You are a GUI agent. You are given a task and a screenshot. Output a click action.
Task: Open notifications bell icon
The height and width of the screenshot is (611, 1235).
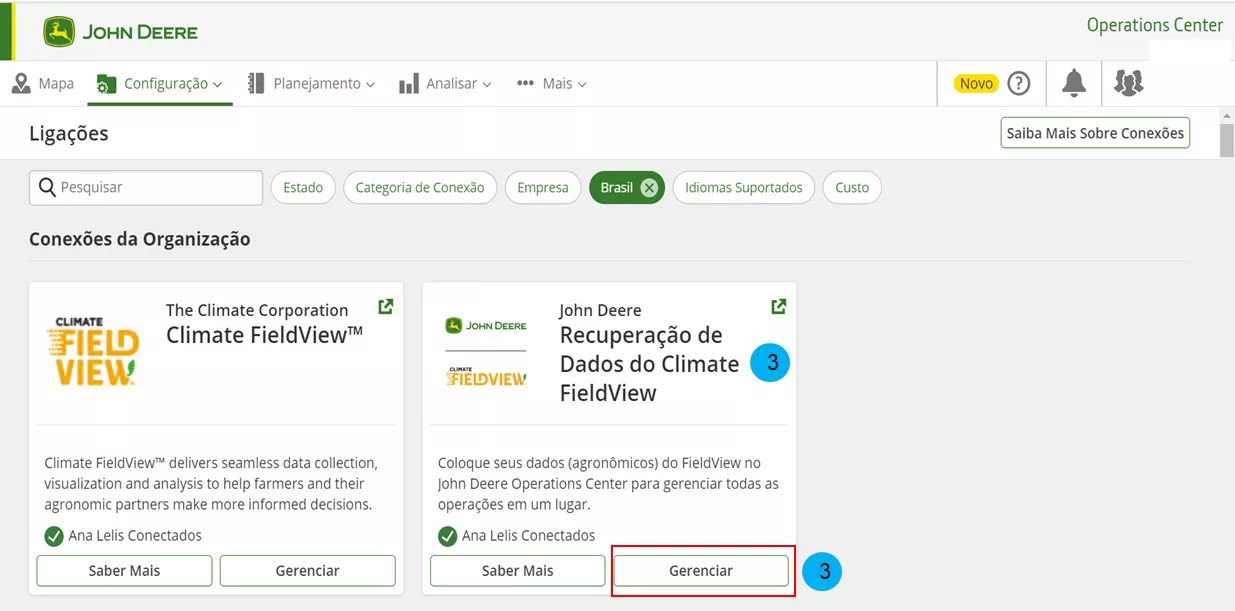point(1074,83)
